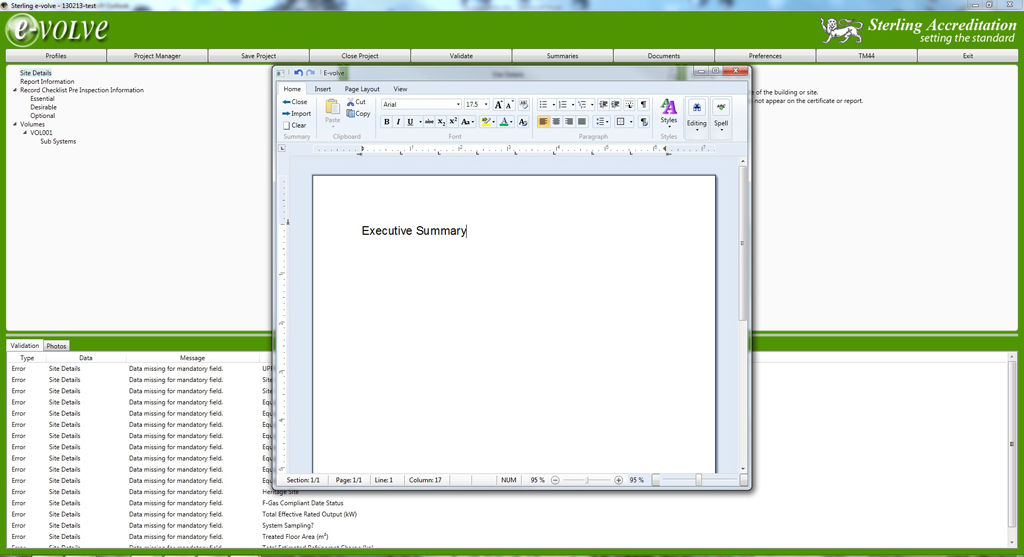This screenshot has height=557, width=1024.
Task: Apply superscript formatting
Action: pyautogui.click(x=453, y=122)
